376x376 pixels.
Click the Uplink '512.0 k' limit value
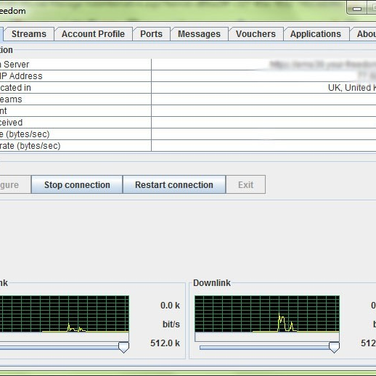click(x=165, y=343)
